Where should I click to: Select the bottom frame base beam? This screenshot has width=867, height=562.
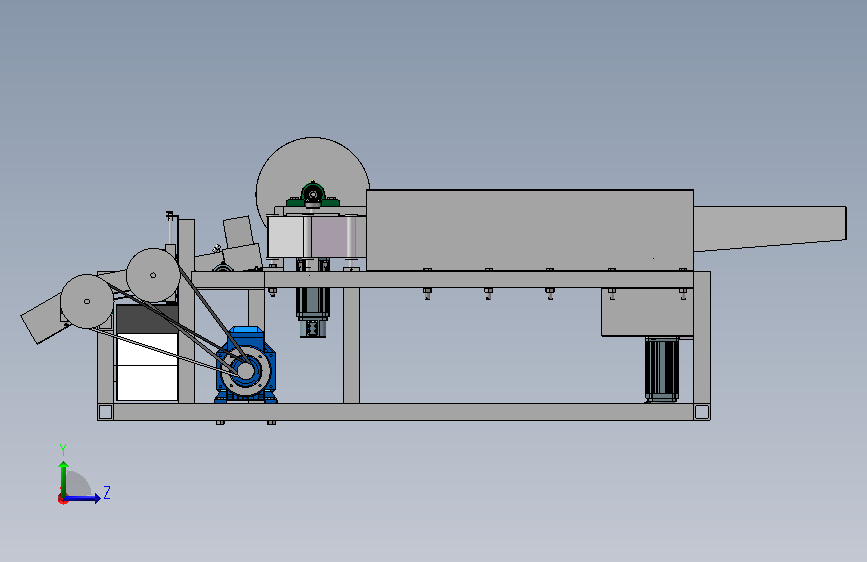(x=404, y=412)
